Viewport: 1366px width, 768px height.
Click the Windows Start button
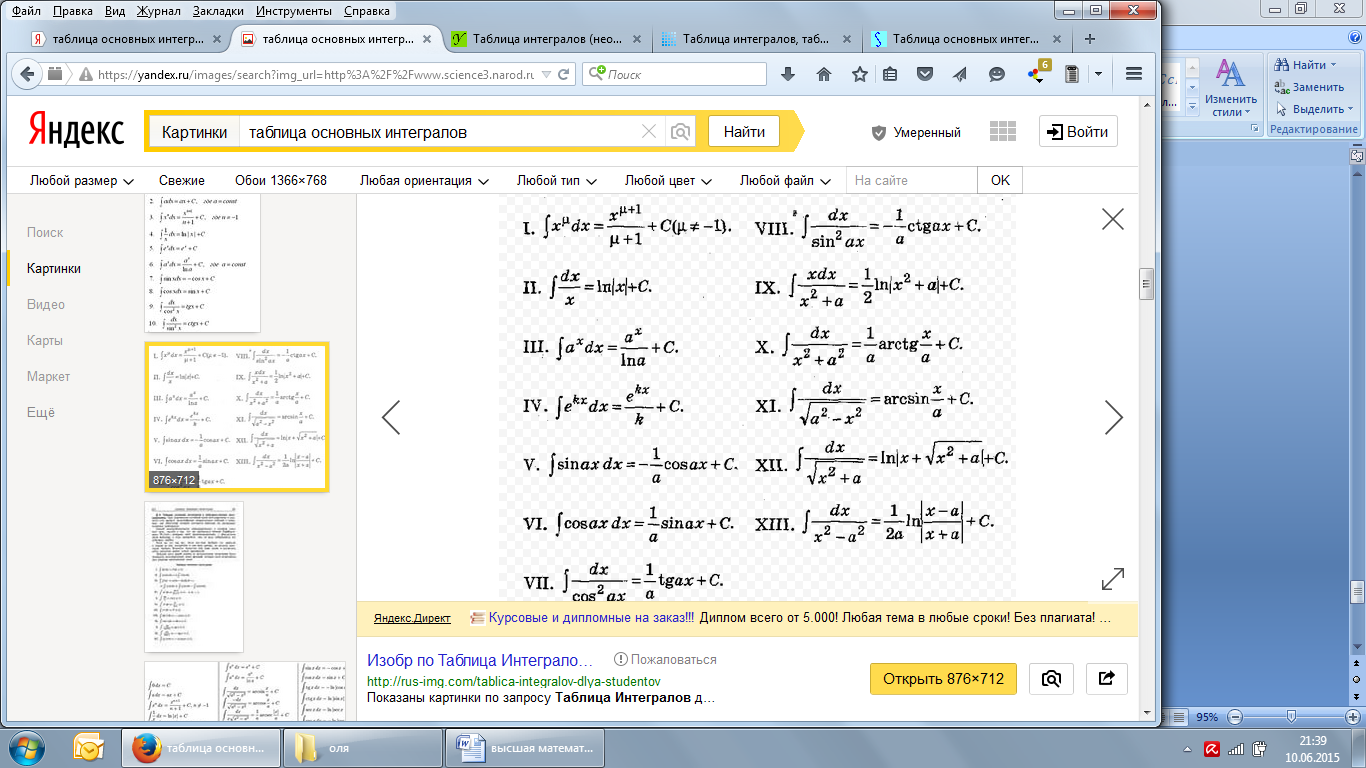[x=27, y=747]
